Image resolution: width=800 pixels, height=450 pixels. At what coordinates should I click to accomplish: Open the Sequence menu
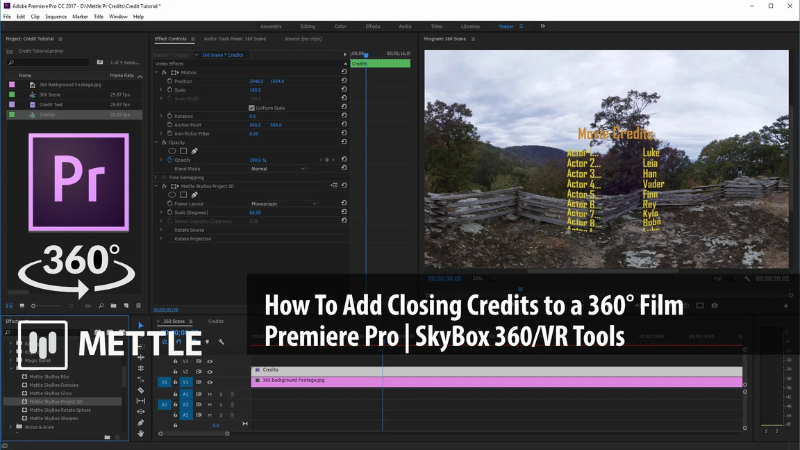click(x=56, y=16)
